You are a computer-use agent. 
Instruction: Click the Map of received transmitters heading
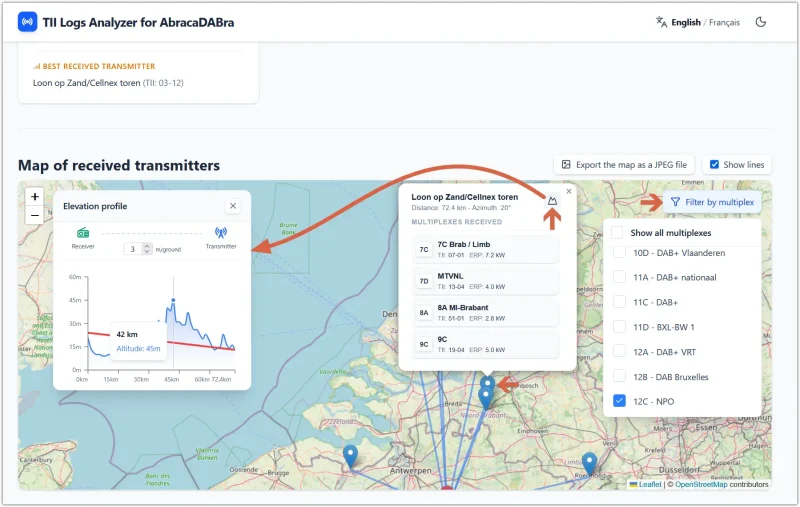119,165
